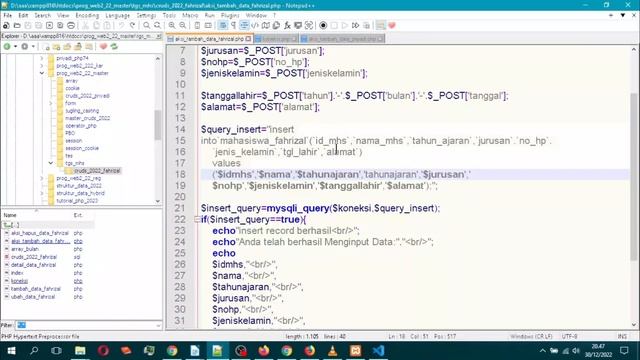Click the Windows Start button

(x=11, y=351)
